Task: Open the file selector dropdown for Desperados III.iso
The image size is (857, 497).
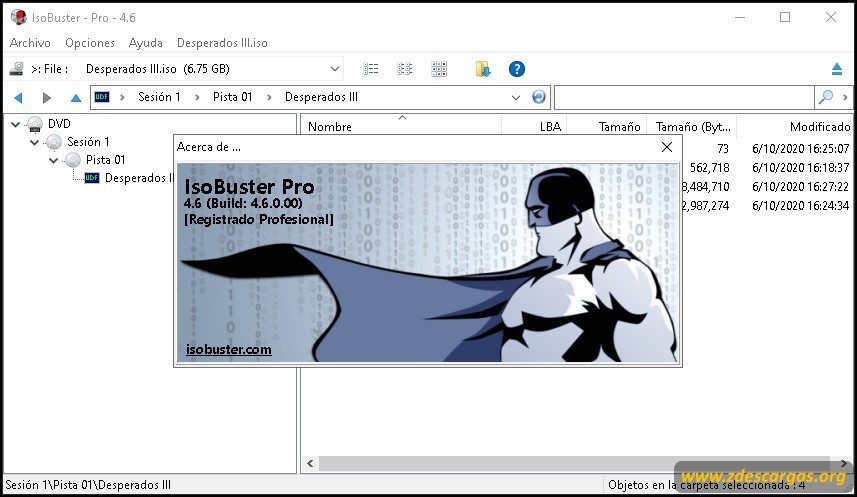Action: [335, 69]
